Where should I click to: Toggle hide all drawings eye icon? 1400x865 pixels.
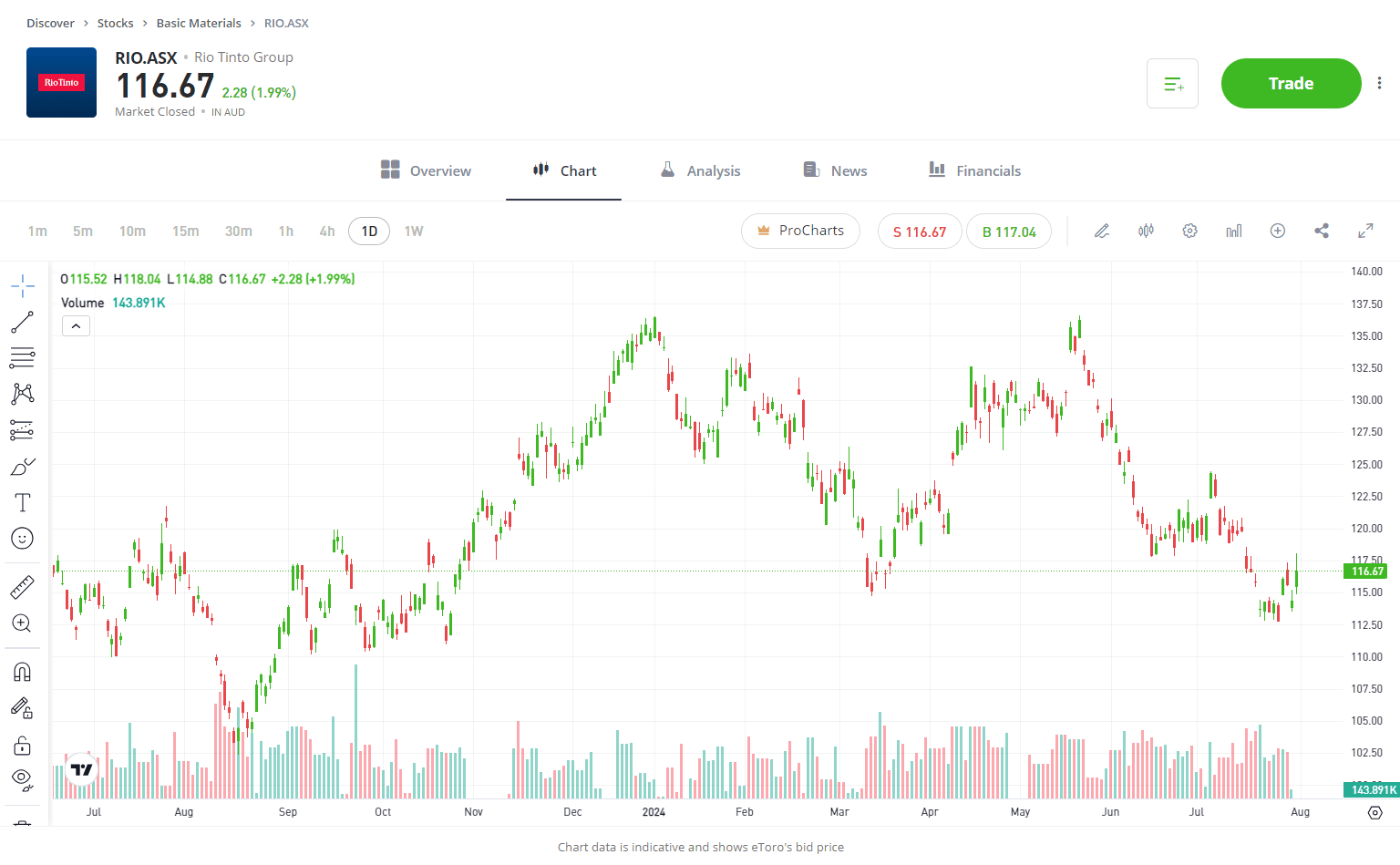(x=23, y=779)
